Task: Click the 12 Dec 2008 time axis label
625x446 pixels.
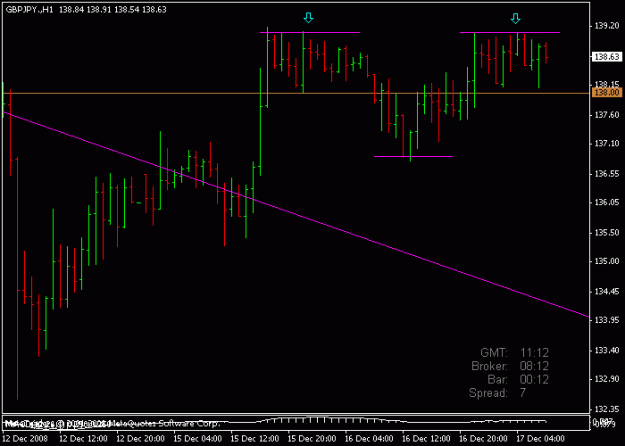Action: coord(26,438)
